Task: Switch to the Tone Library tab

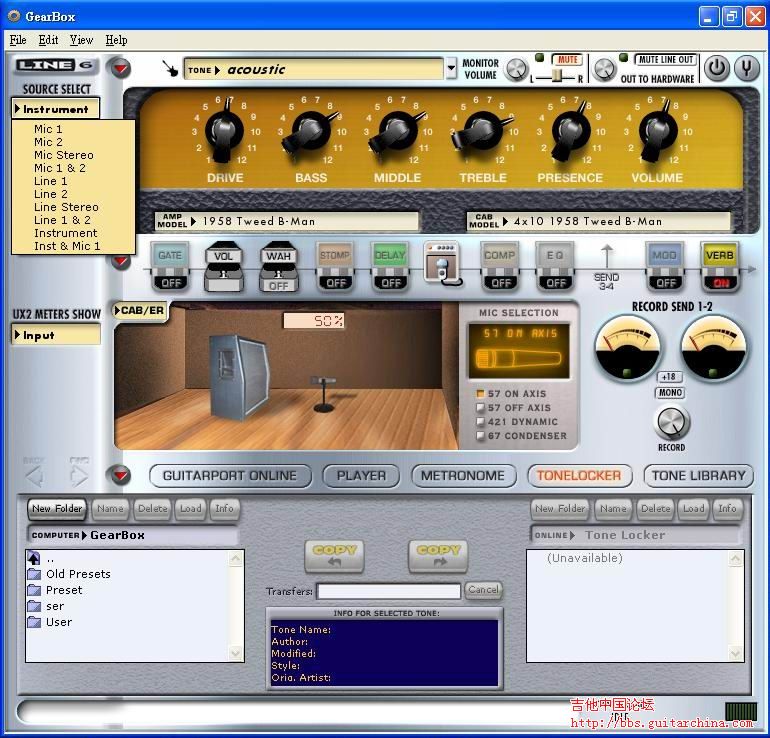Action: pos(699,476)
